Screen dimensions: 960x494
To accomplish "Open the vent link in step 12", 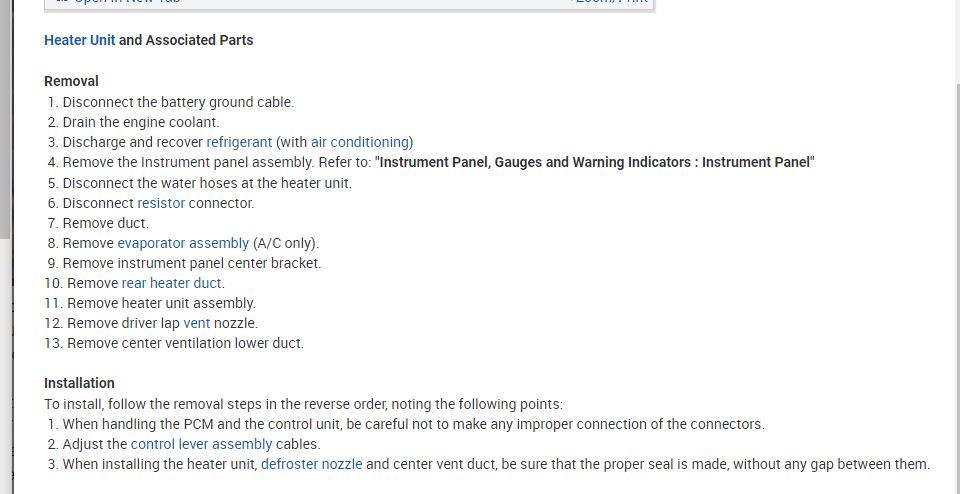I will (197, 323).
